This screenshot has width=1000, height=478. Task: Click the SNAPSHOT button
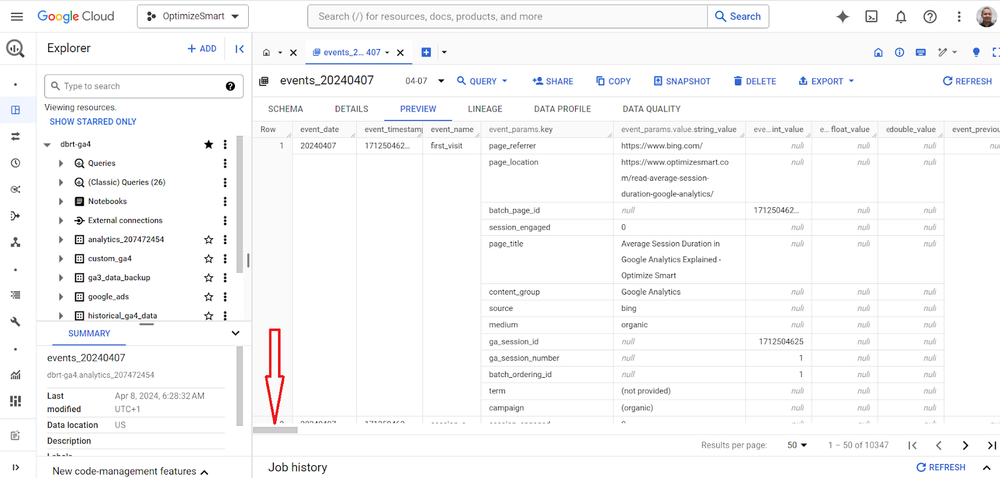point(682,81)
